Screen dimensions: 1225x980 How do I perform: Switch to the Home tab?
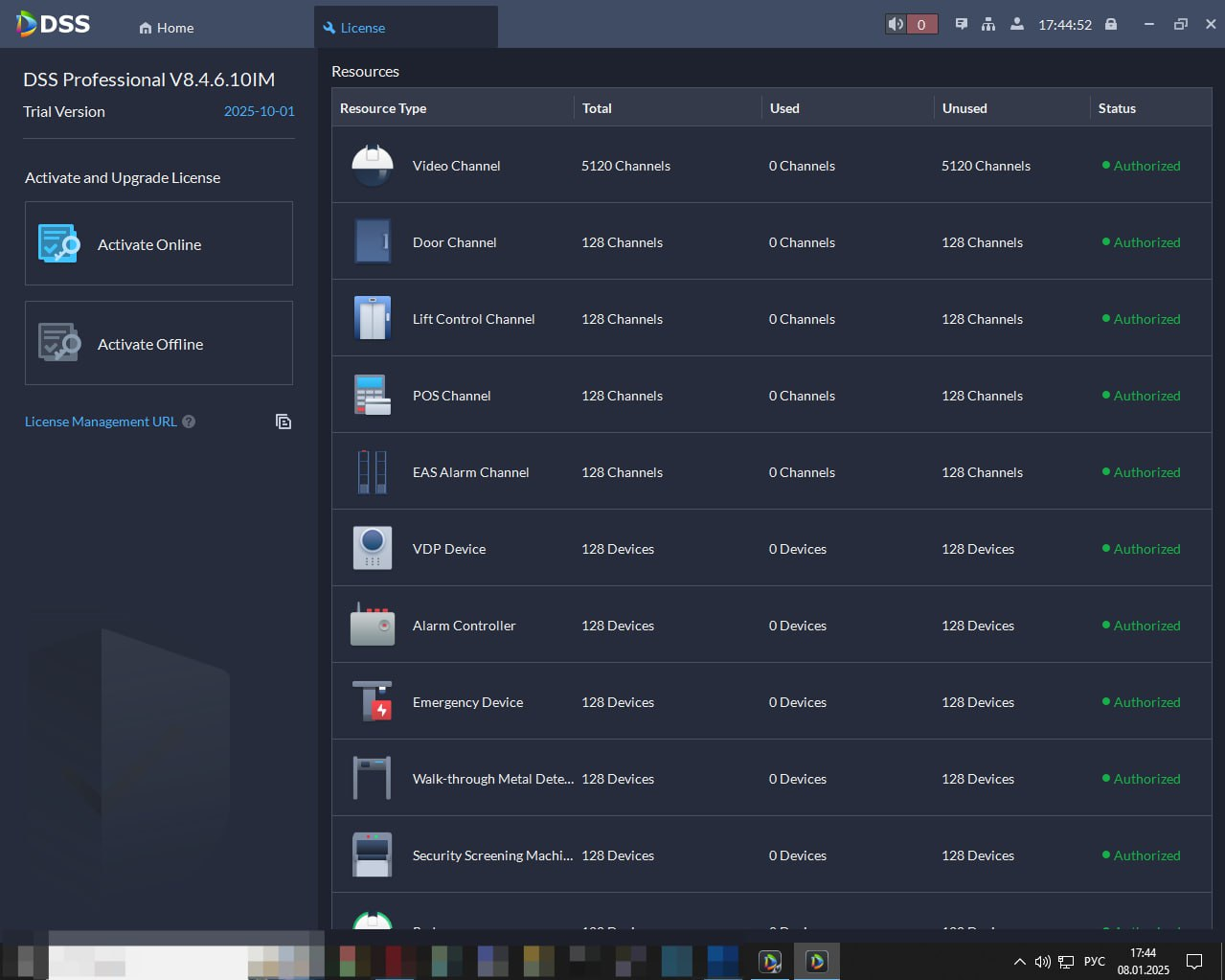coord(167,28)
